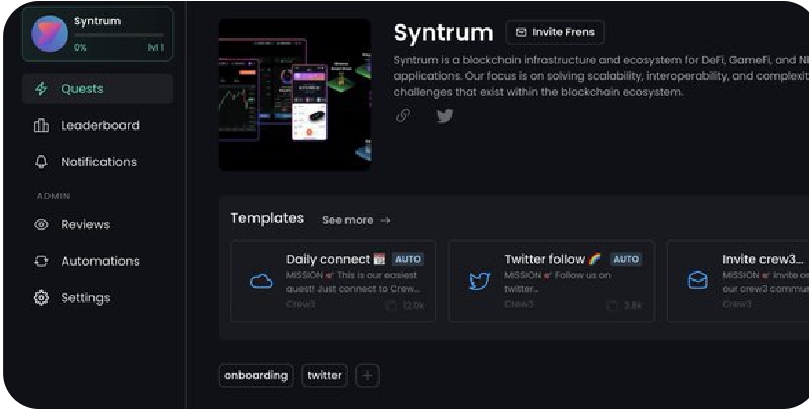809x409 pixels.
Task: Click the Leaderboard bar chart icon
Action: 41,125
